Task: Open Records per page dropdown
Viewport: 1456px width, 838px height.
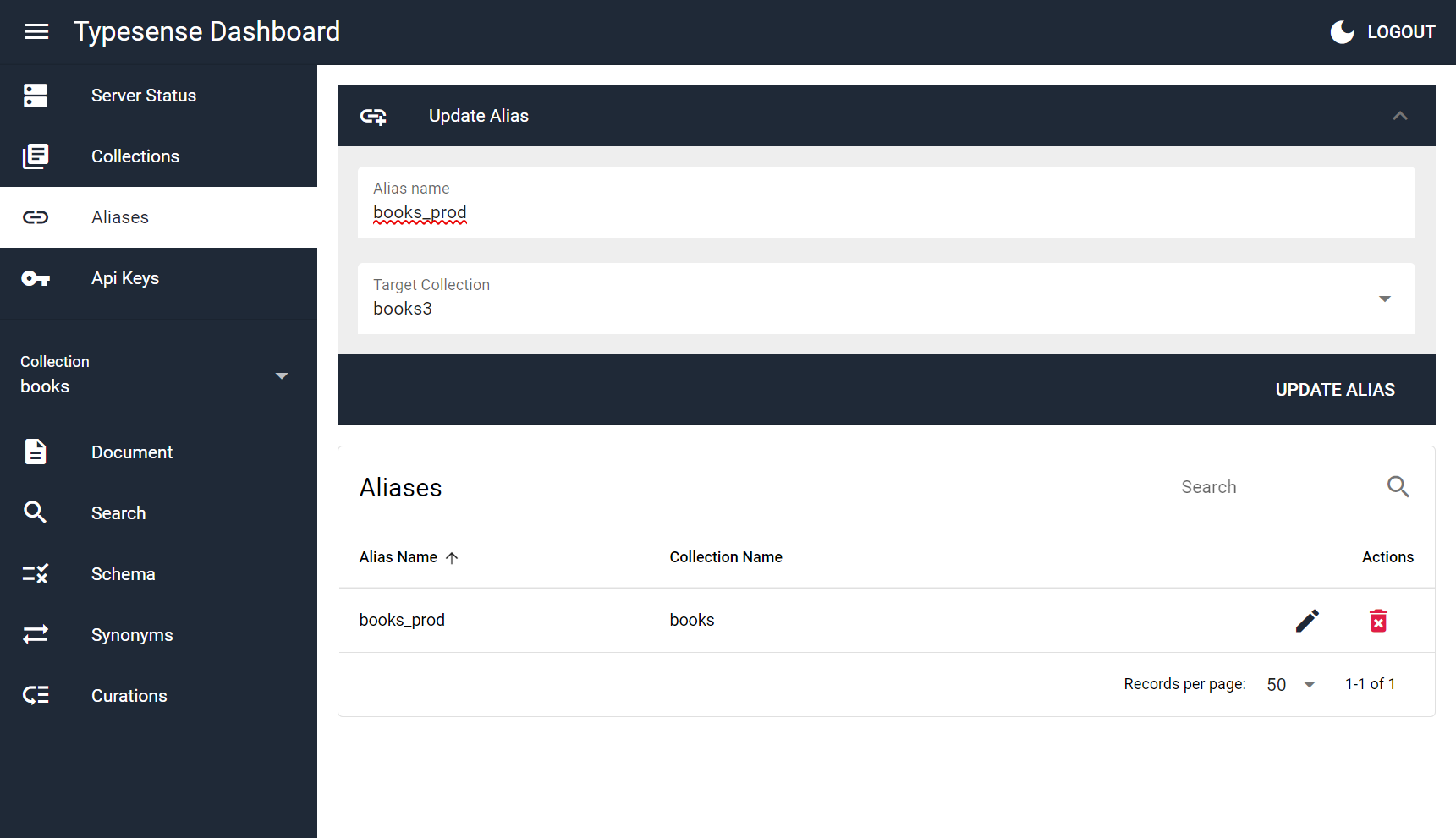Action: (x=1291, y=684)
